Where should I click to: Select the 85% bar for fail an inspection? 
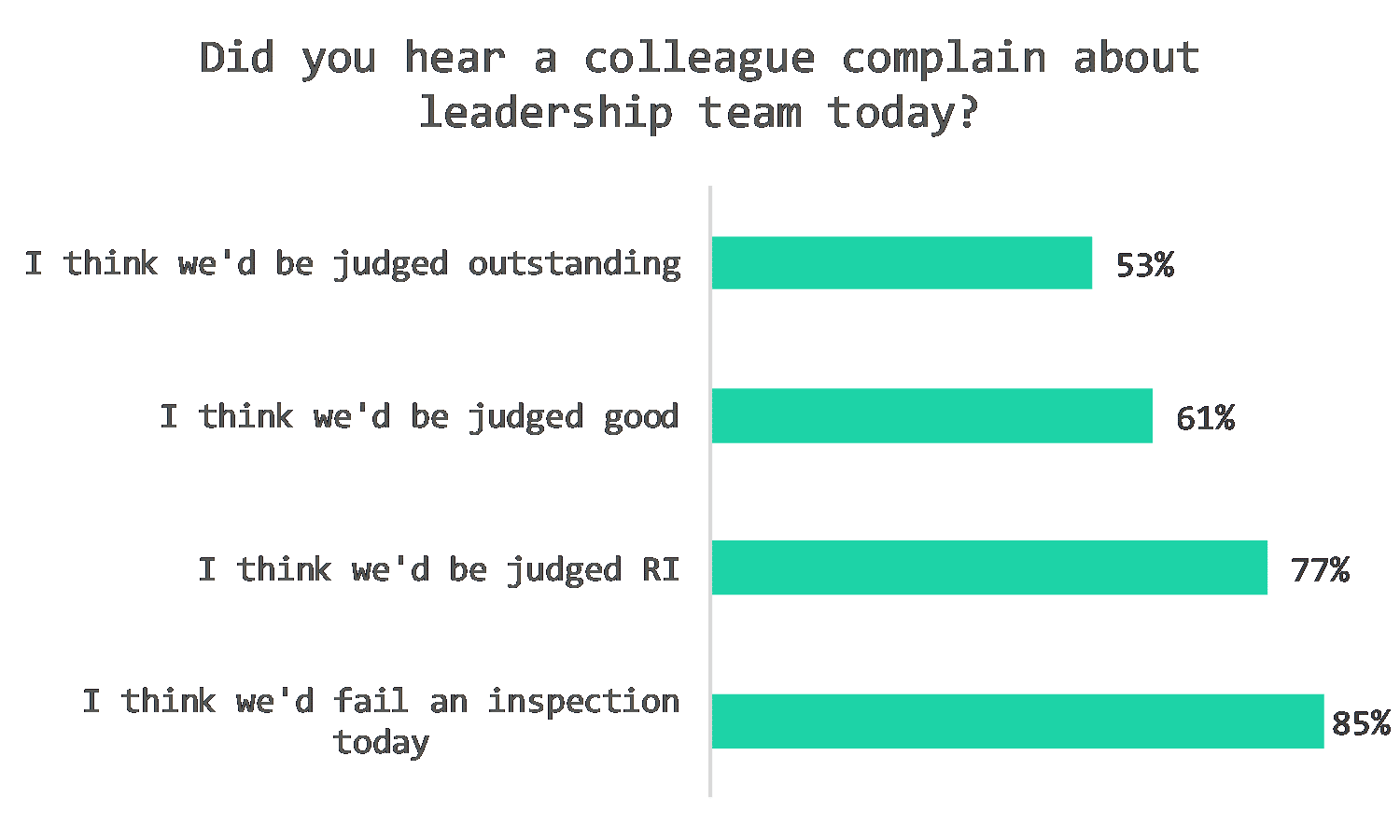(x=1017, y=721)
